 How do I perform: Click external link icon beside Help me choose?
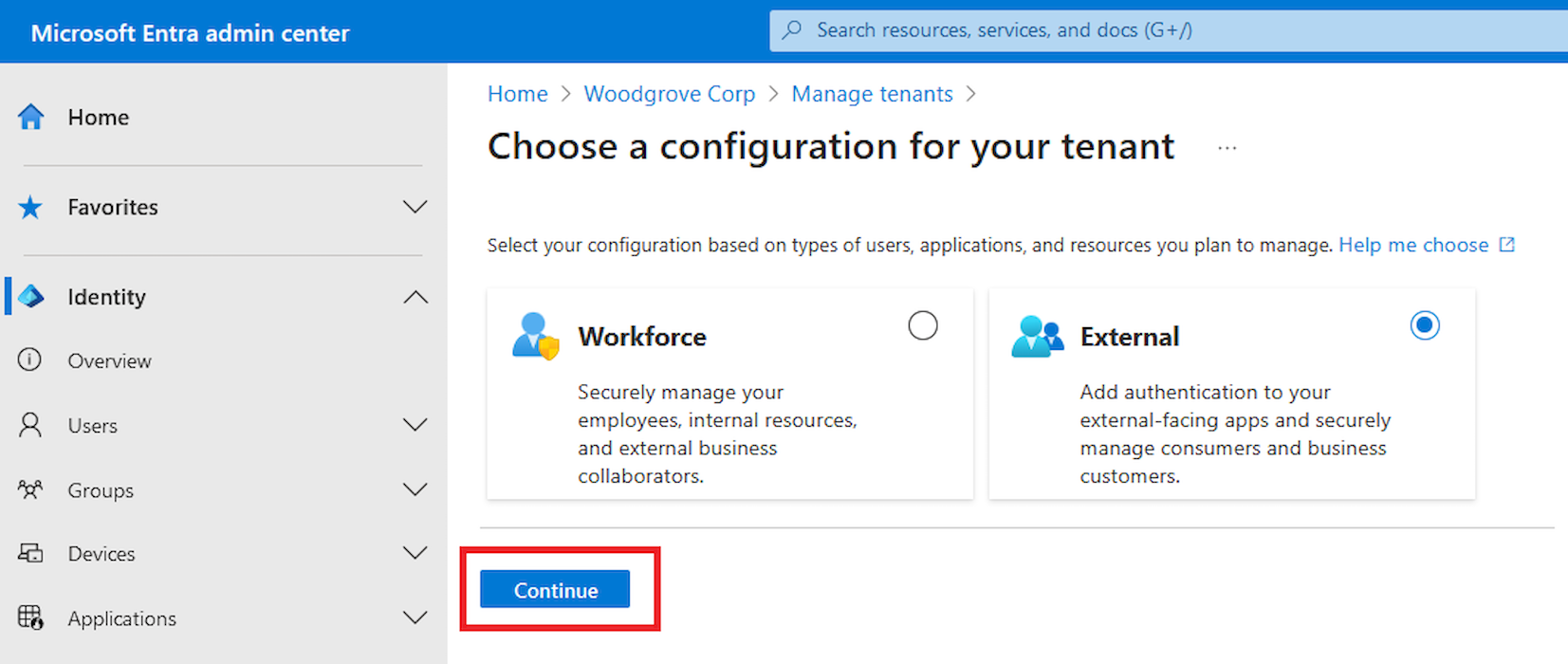(x=1506, y=245)
